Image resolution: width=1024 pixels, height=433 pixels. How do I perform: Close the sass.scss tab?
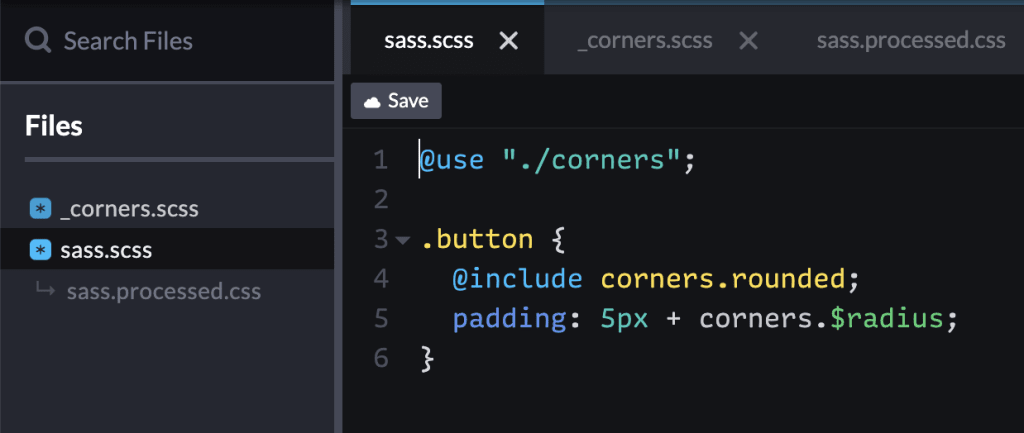tap(509, 41)
